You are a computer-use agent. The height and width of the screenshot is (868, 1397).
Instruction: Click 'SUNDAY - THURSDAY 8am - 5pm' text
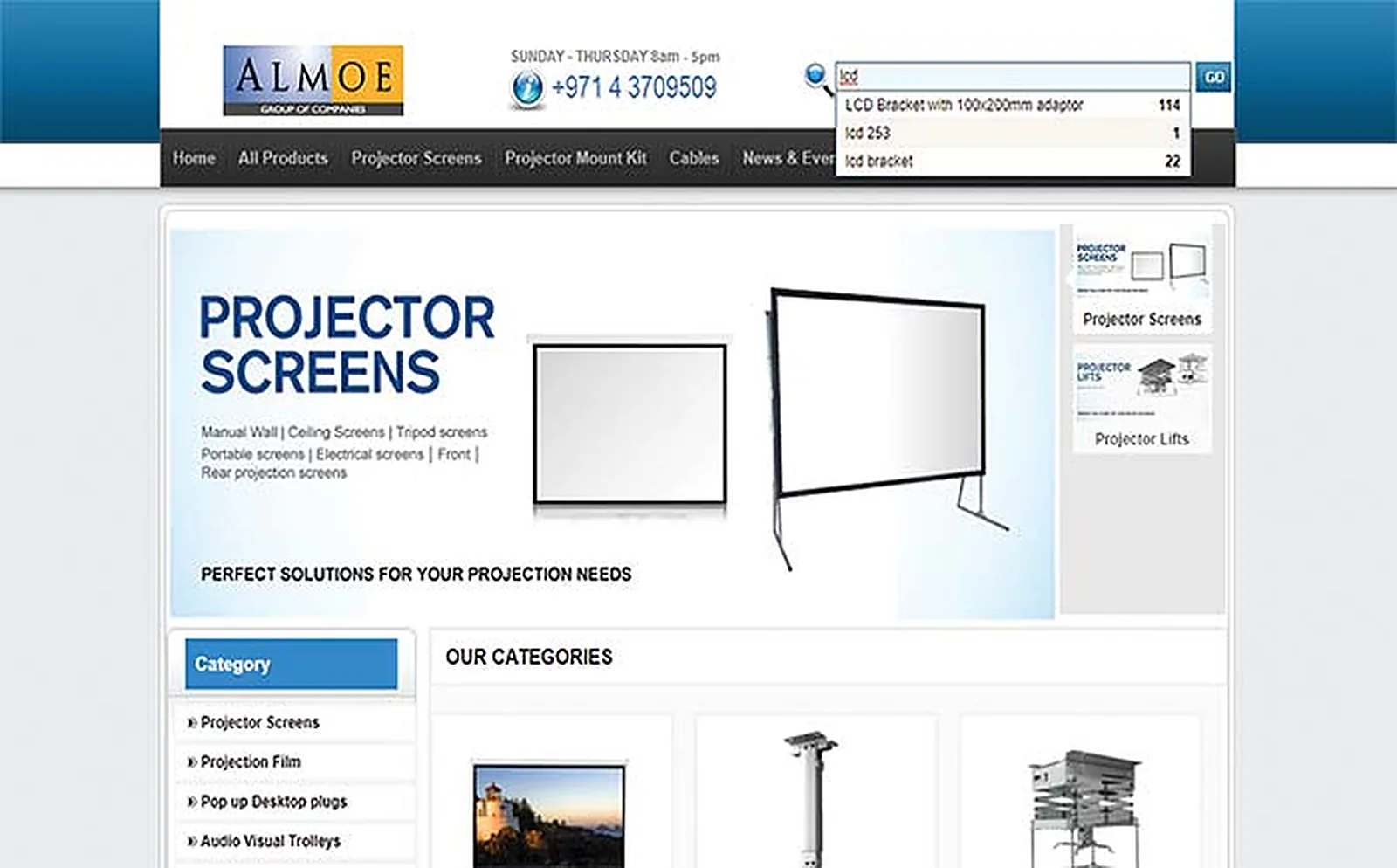pos(616,56)
